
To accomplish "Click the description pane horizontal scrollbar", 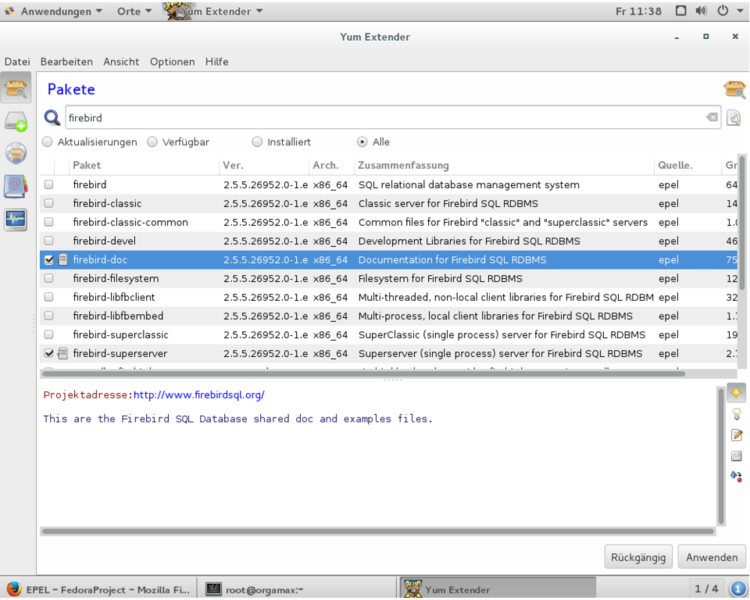I will (378, 531).
